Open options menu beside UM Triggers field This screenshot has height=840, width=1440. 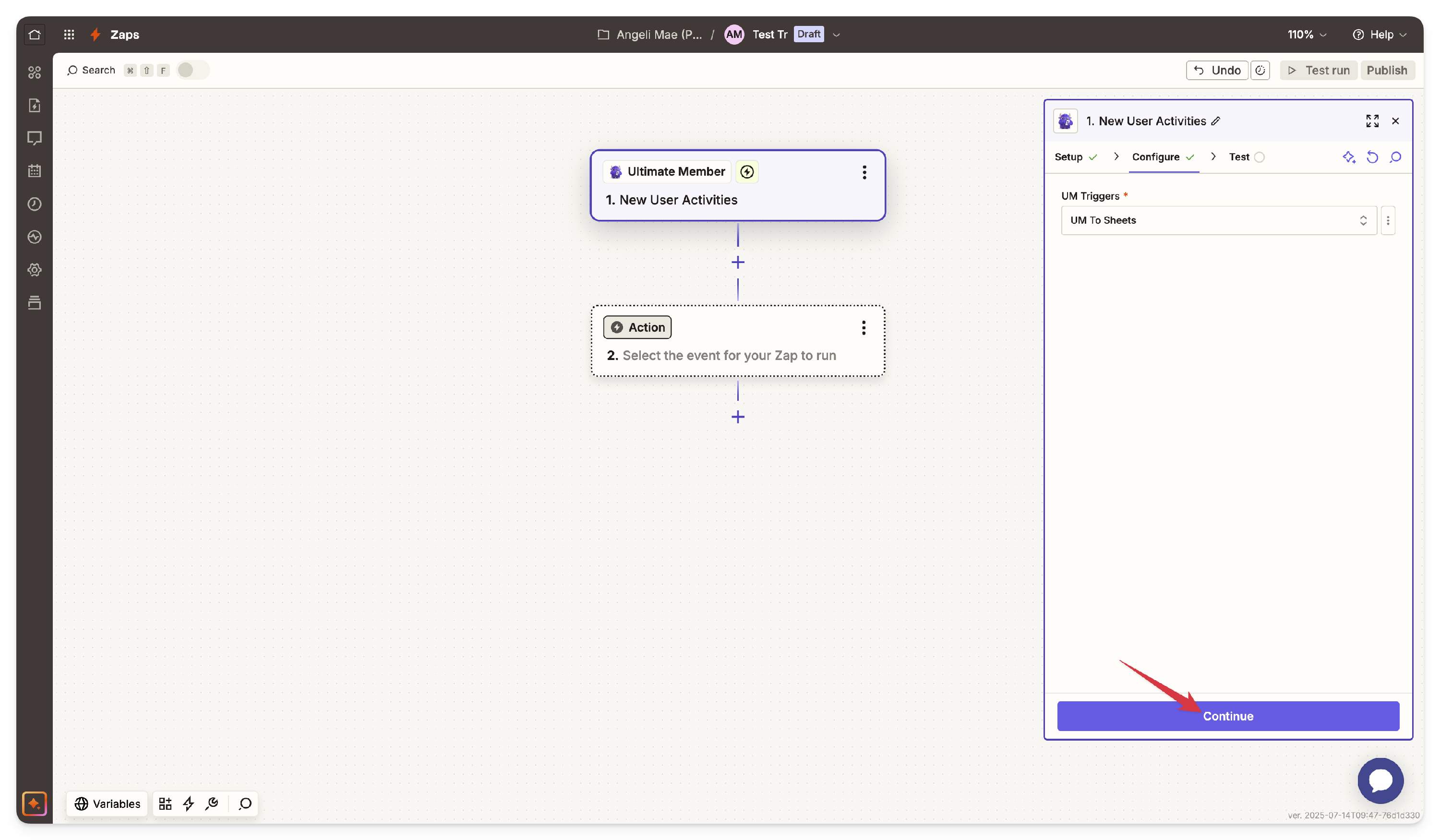[x=1388, y=221]
